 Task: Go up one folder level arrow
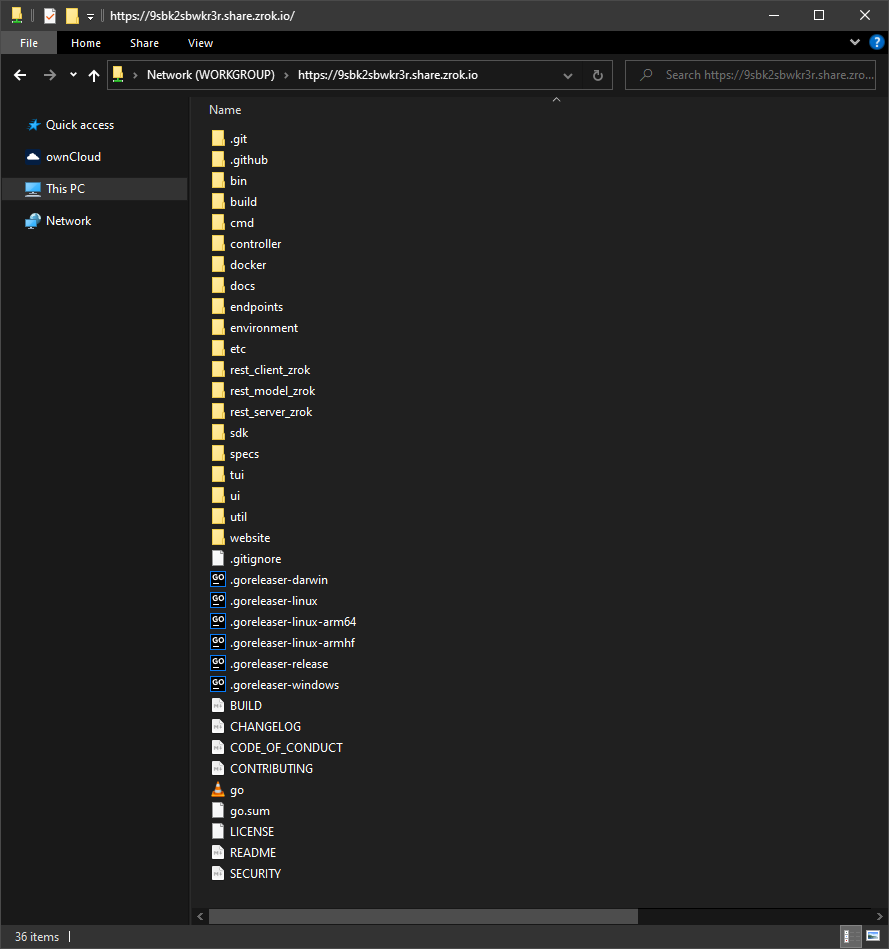(x=93, y=75)
